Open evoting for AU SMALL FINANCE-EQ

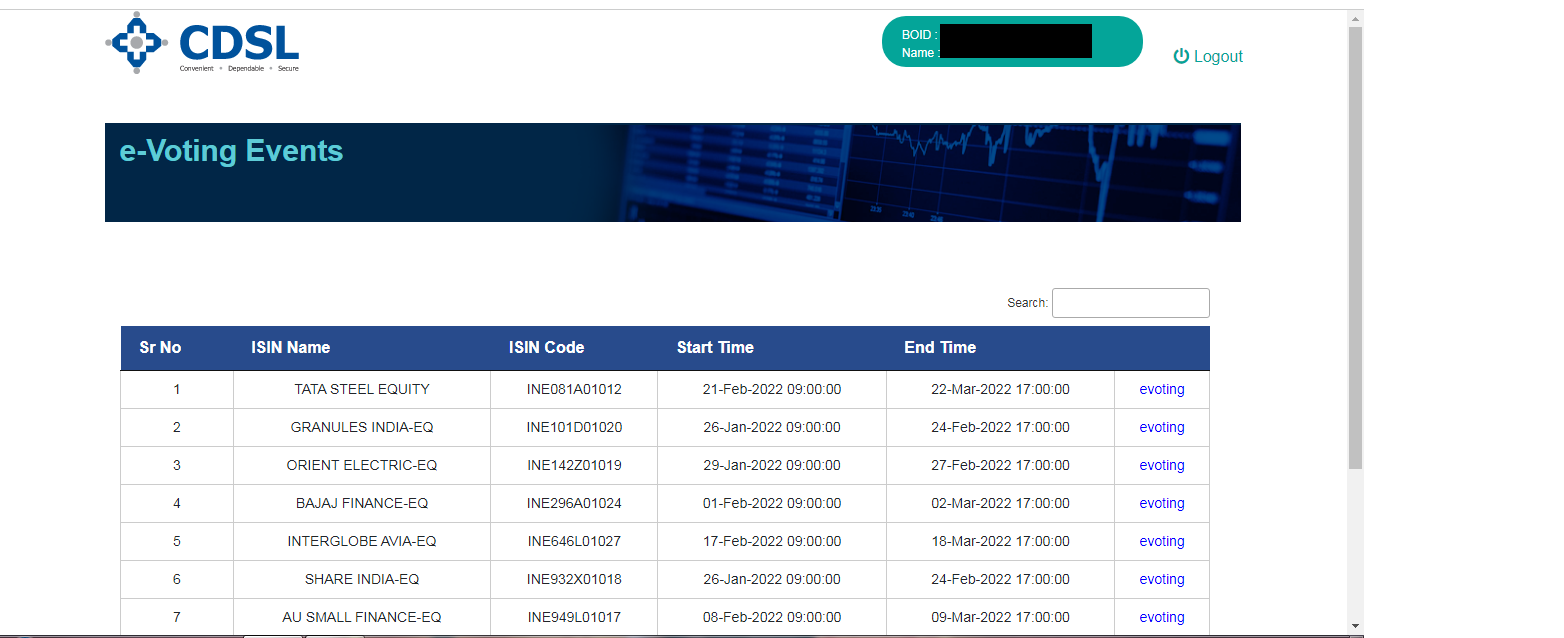pyautogui.click(x=1162, y=618)
